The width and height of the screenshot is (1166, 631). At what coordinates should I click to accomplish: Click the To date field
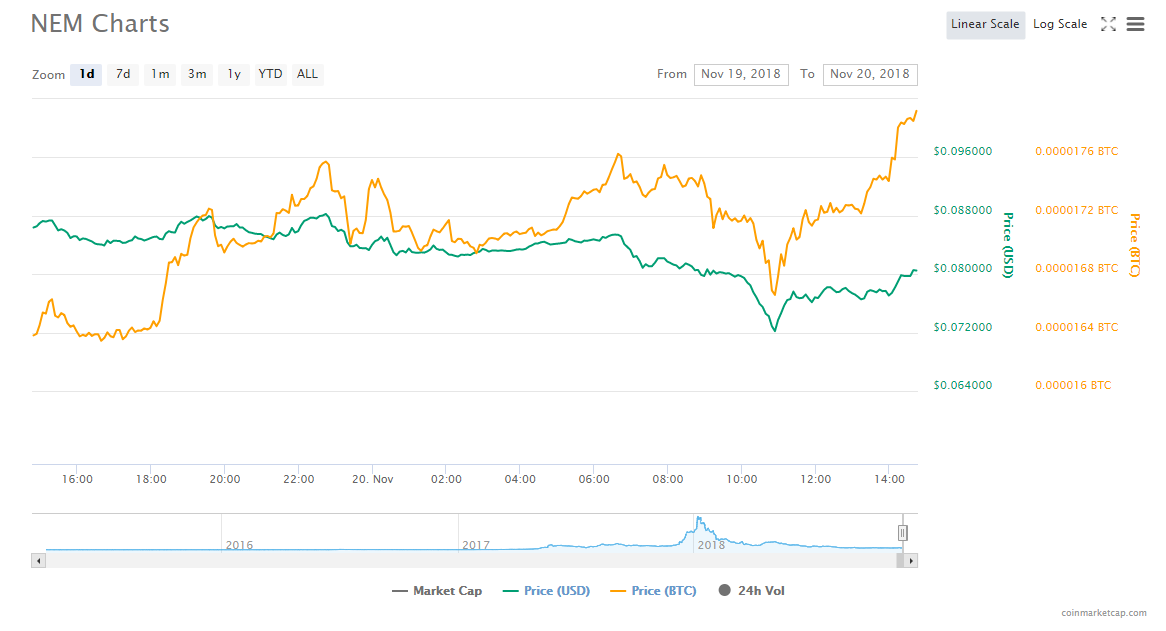click(869, 74)
